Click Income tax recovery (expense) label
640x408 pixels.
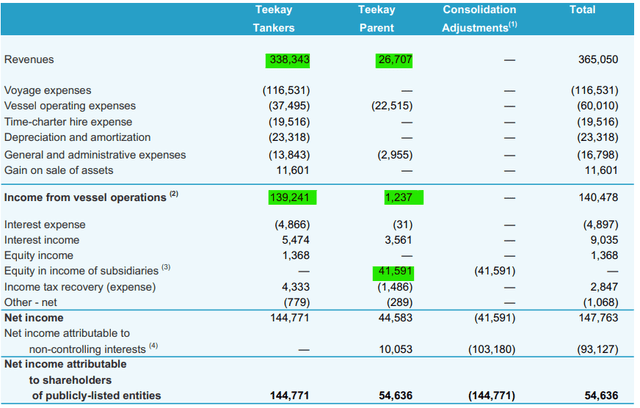80,287
